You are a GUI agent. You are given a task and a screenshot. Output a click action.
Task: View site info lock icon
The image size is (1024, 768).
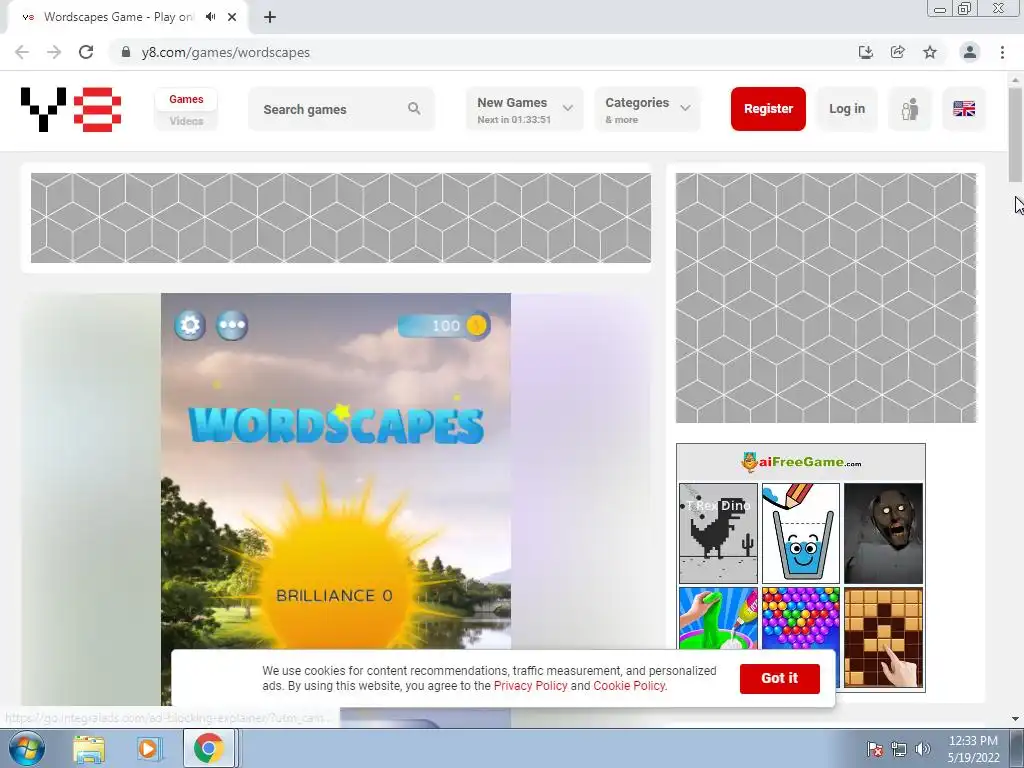coord(126,52)
